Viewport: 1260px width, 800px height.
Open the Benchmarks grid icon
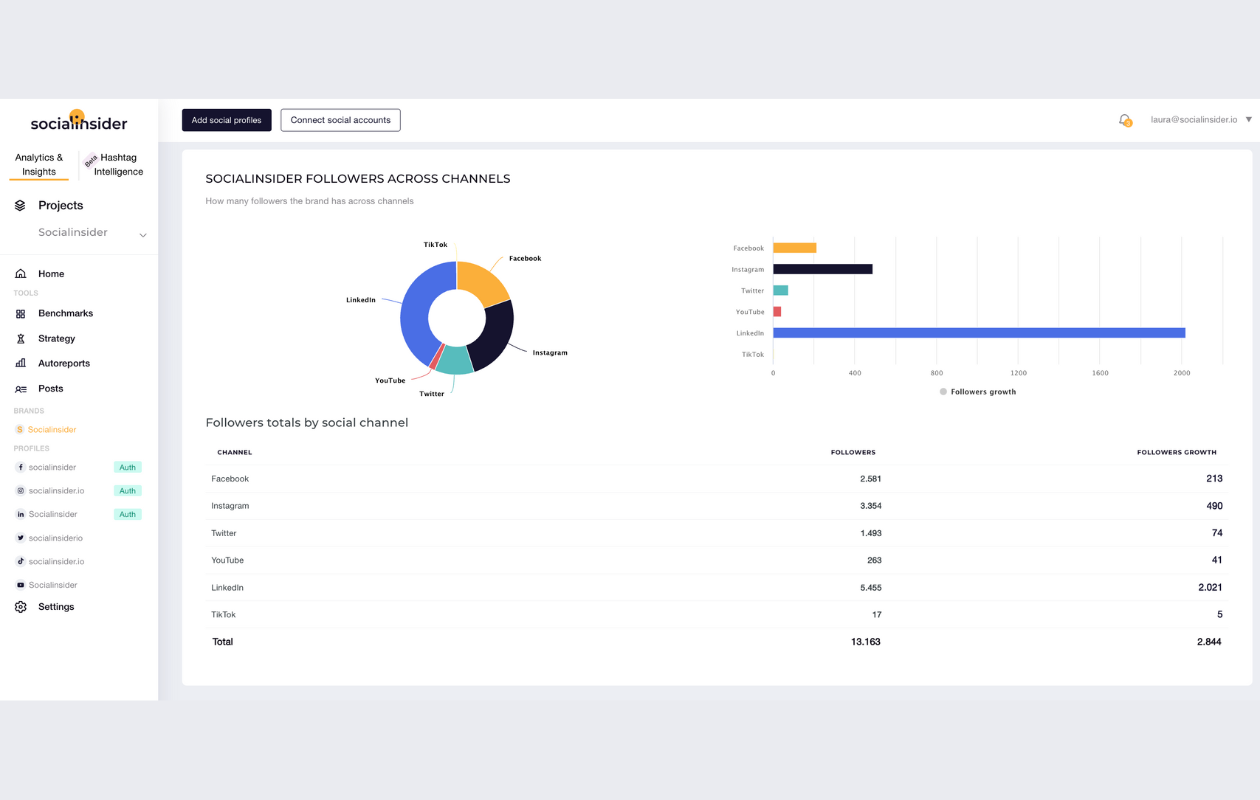coord(20,314)
